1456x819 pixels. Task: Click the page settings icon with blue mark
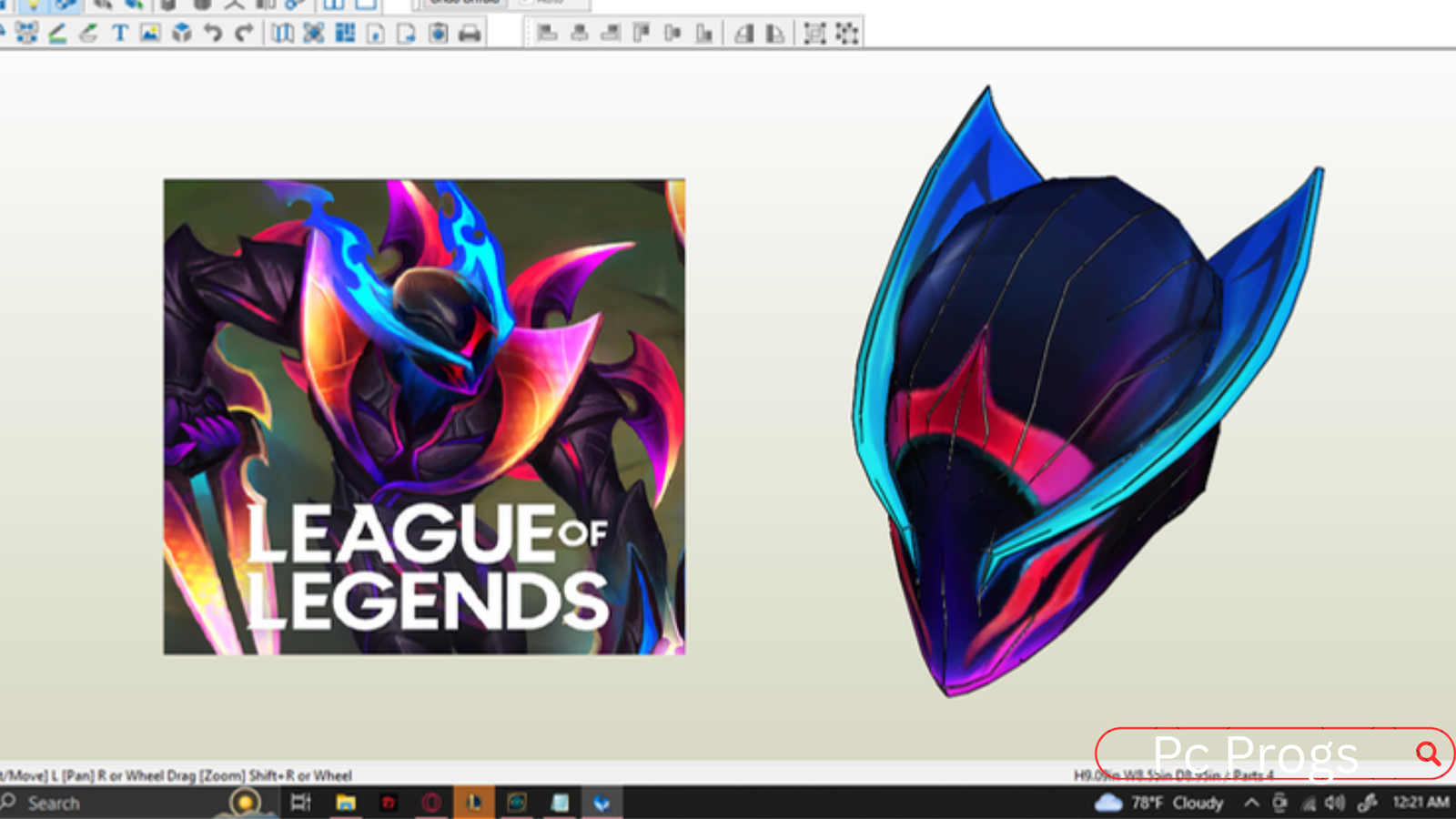pos(376,34)
